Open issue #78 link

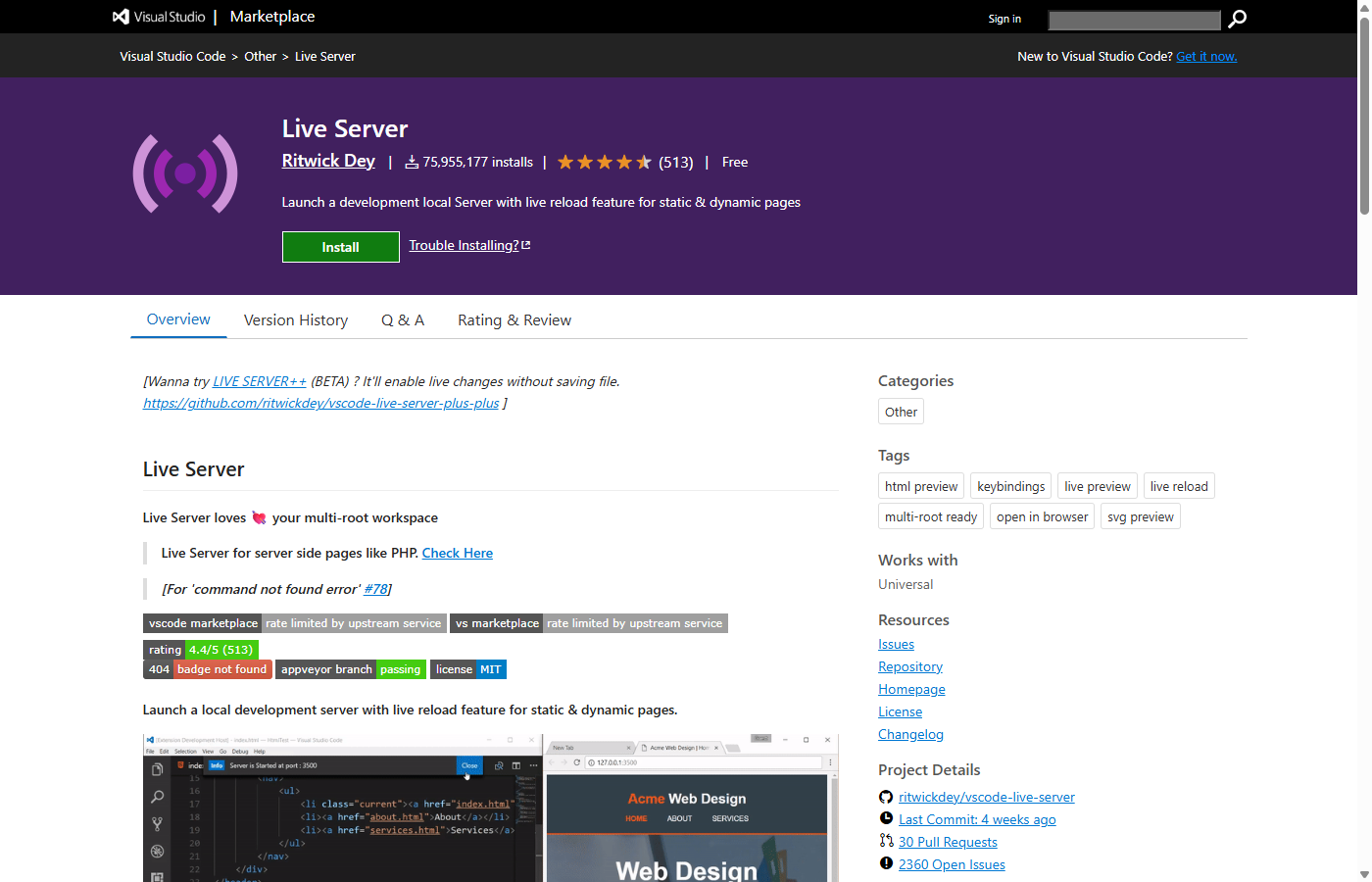[375, 589]
